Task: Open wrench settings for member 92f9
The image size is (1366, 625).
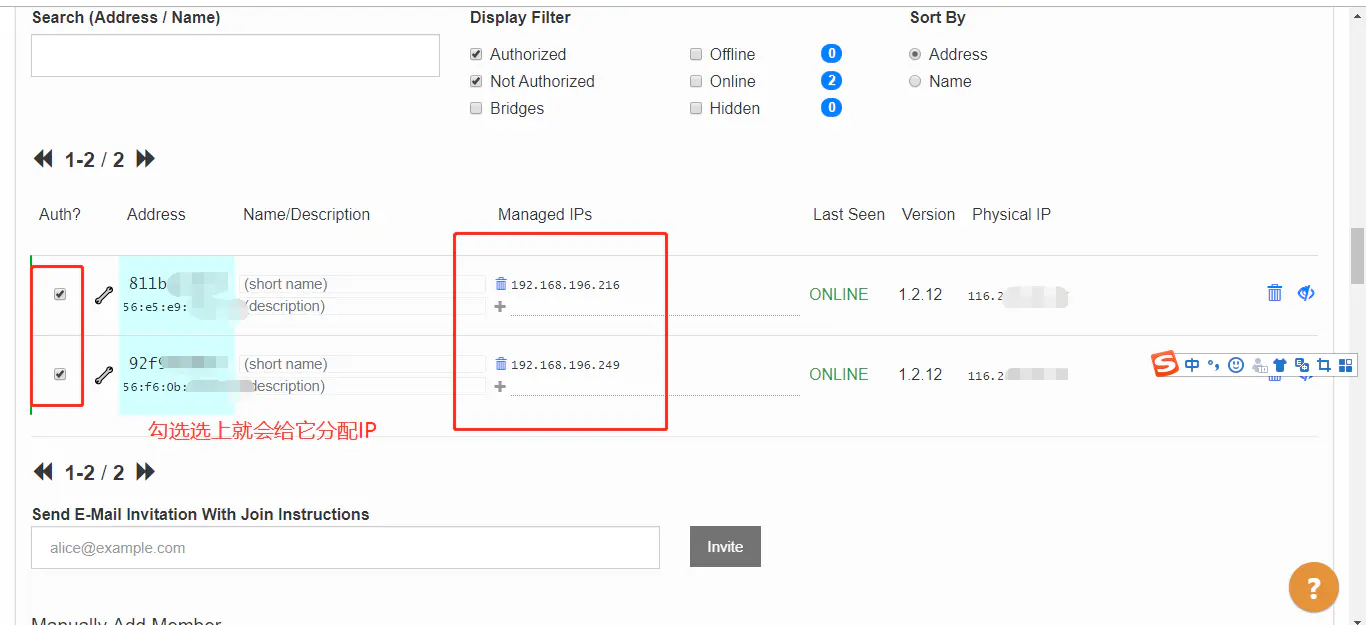Action: [103, 375]
